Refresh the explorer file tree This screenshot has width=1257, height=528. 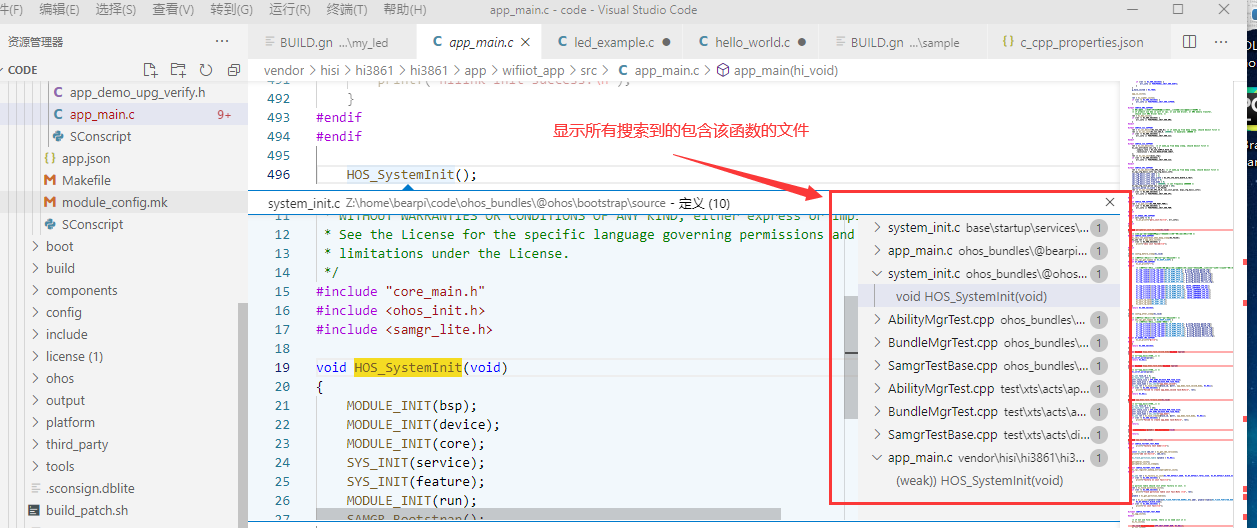click(x=206, y=70)
